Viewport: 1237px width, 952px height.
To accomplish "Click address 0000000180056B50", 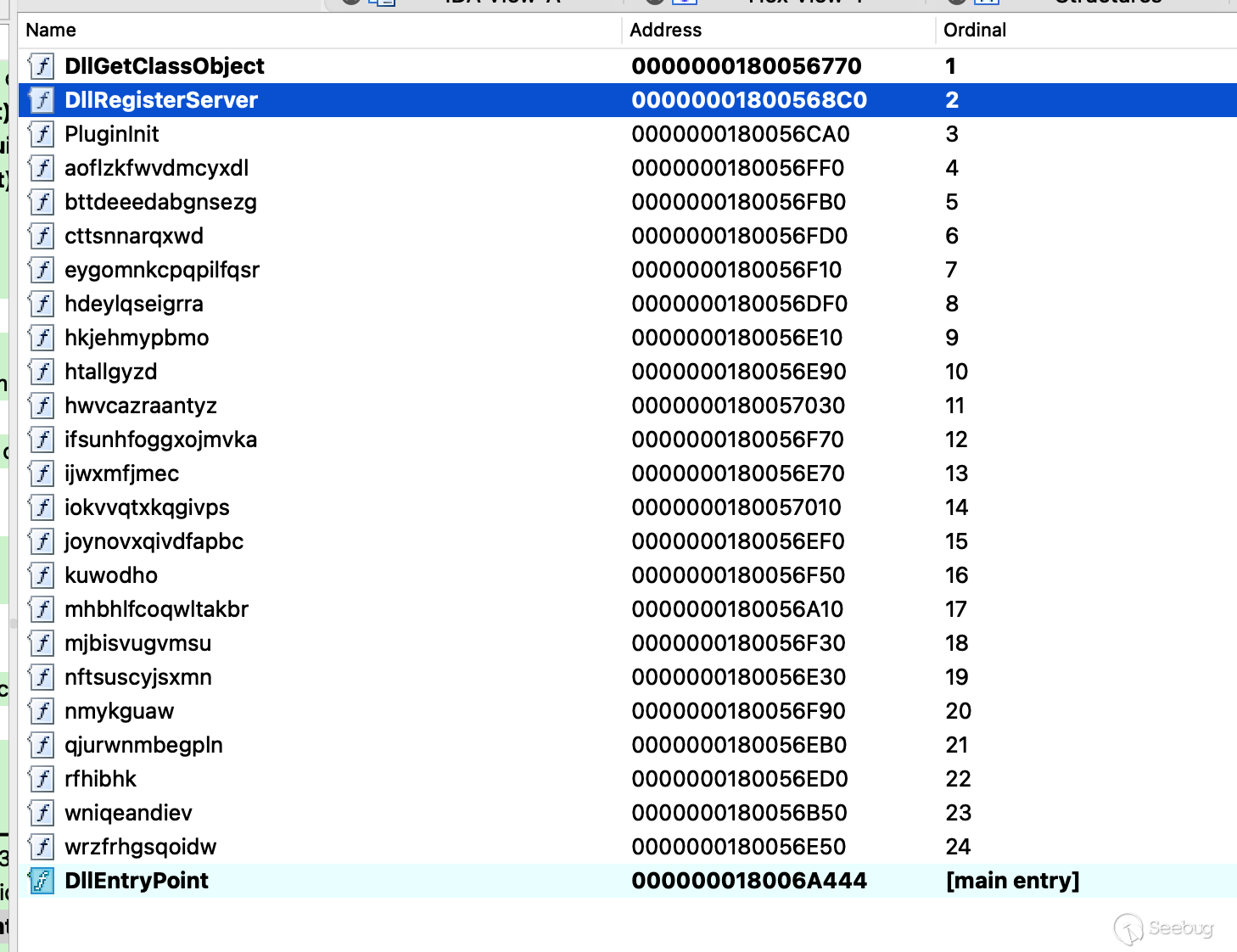I will click(x=739, y=812).
